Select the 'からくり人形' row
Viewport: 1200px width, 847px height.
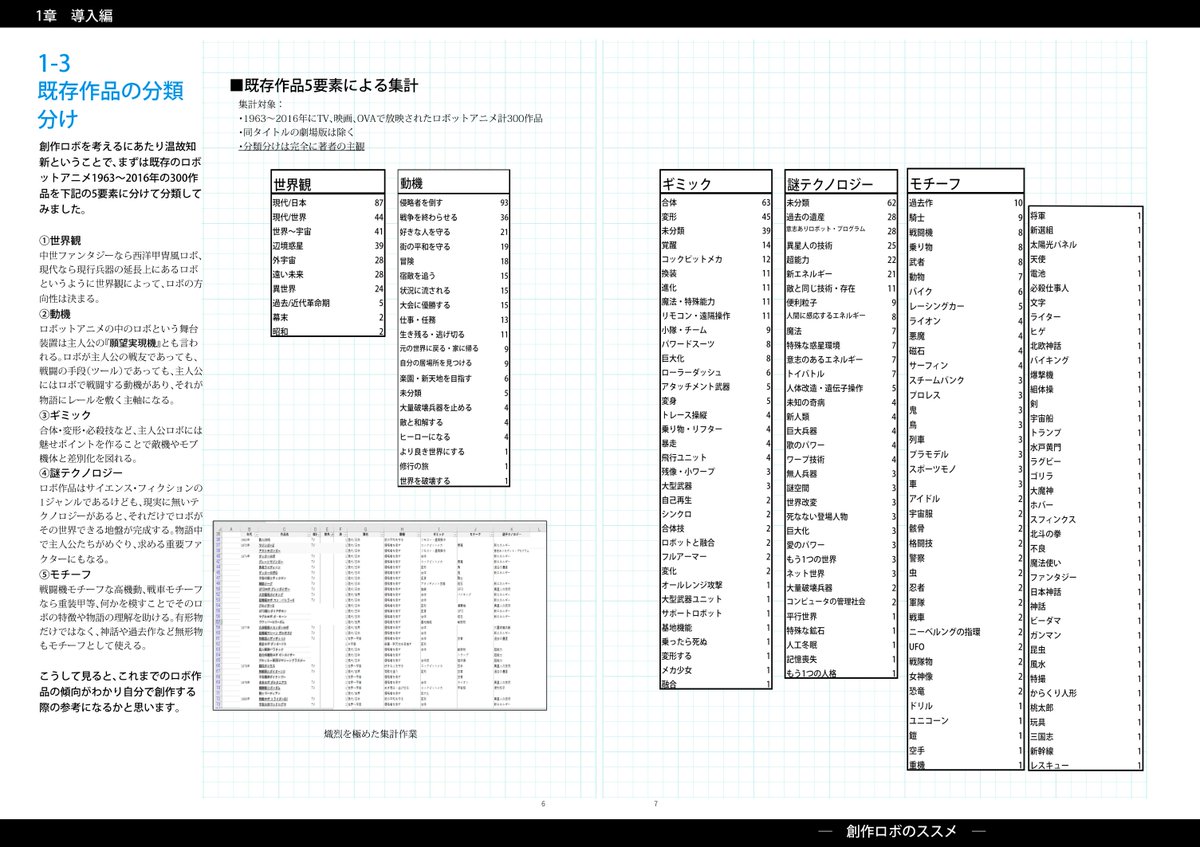pyautogui.click(x=1086, y=693)
